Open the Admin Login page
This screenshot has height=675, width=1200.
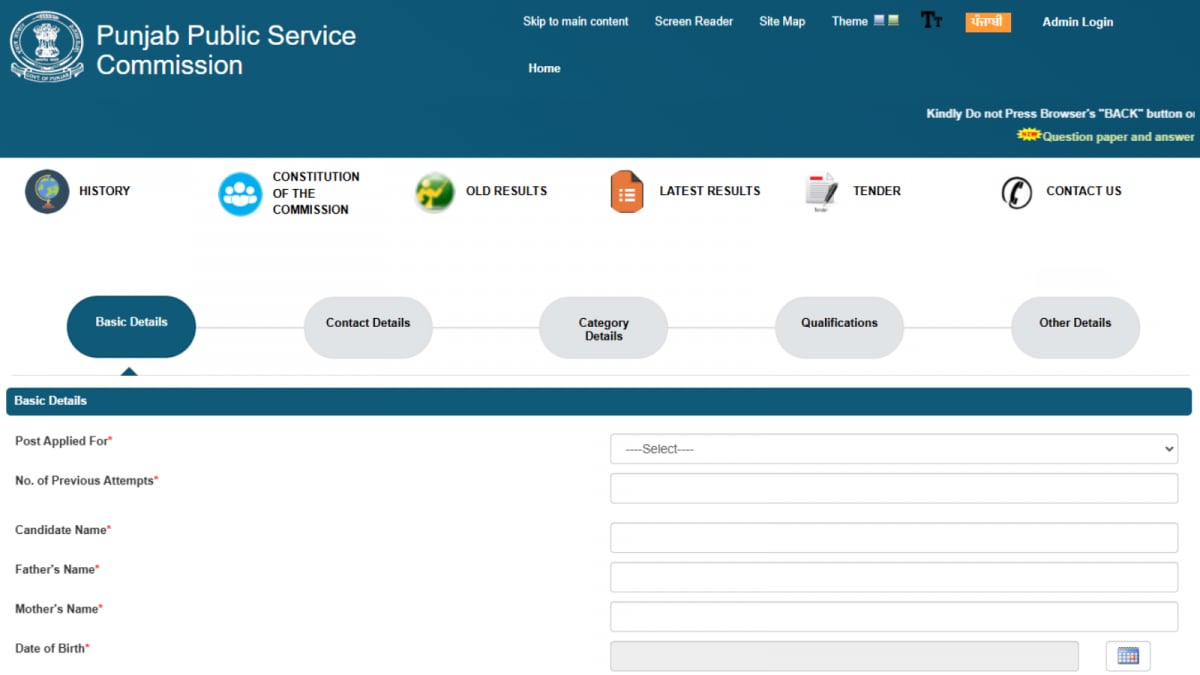1077,21
